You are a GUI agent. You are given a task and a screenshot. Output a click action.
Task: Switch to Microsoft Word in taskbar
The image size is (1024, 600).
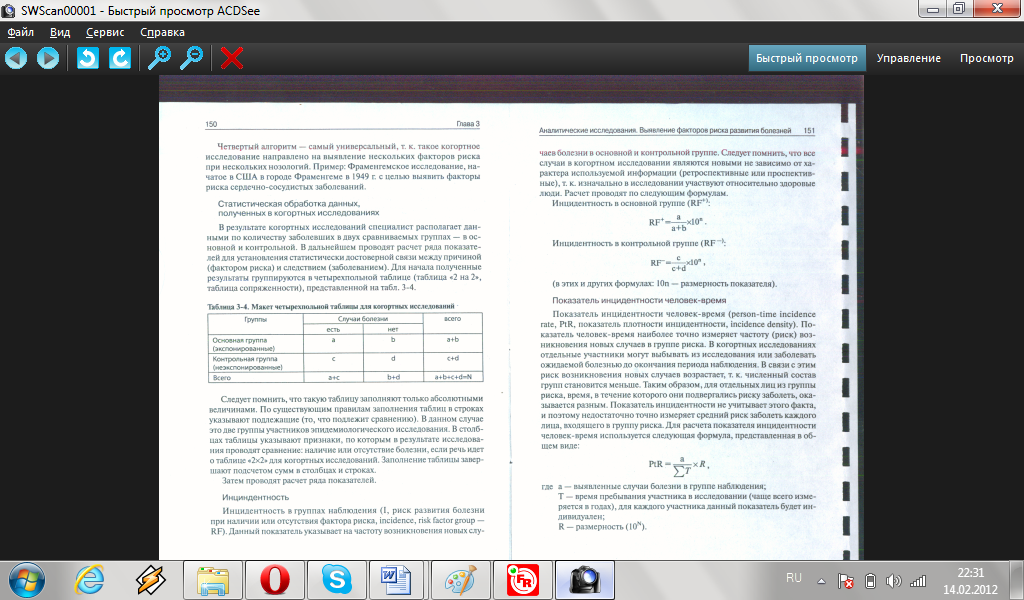coord(396,580)
